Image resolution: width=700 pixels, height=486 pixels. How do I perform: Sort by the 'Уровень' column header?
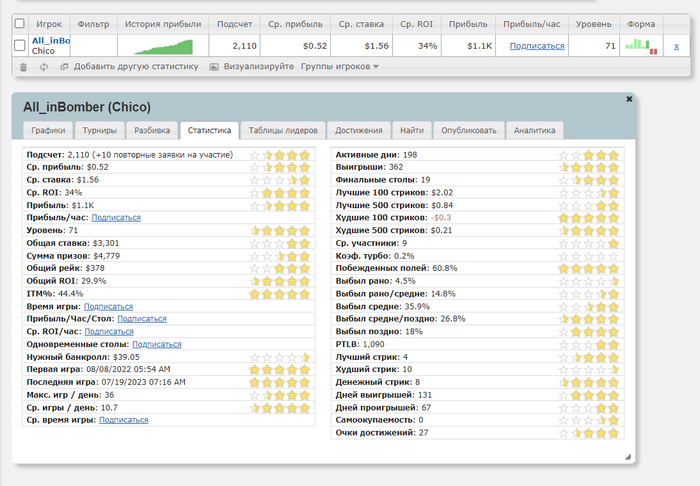coord(593,24)
